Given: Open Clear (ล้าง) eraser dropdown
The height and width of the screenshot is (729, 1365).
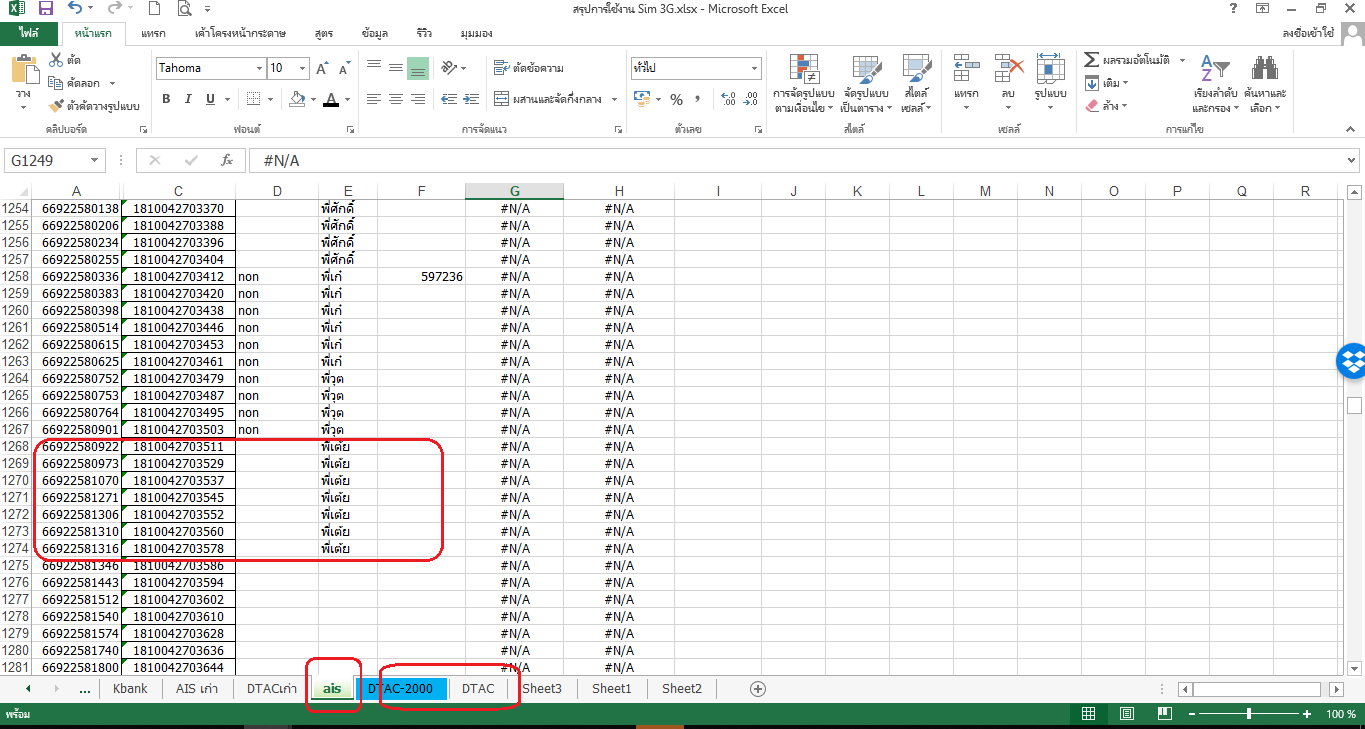Looking at the screenshot, I should pos(1107,105).
